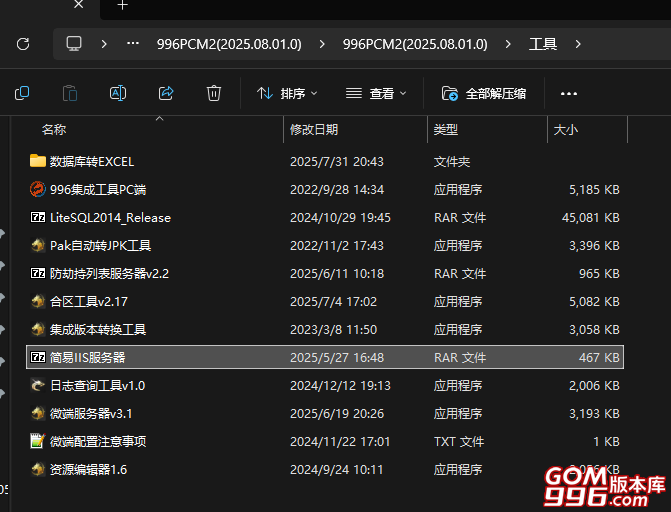
Task: Click the rename icon in toolbar
Action: pyautogui.click(x=117, y=93)
